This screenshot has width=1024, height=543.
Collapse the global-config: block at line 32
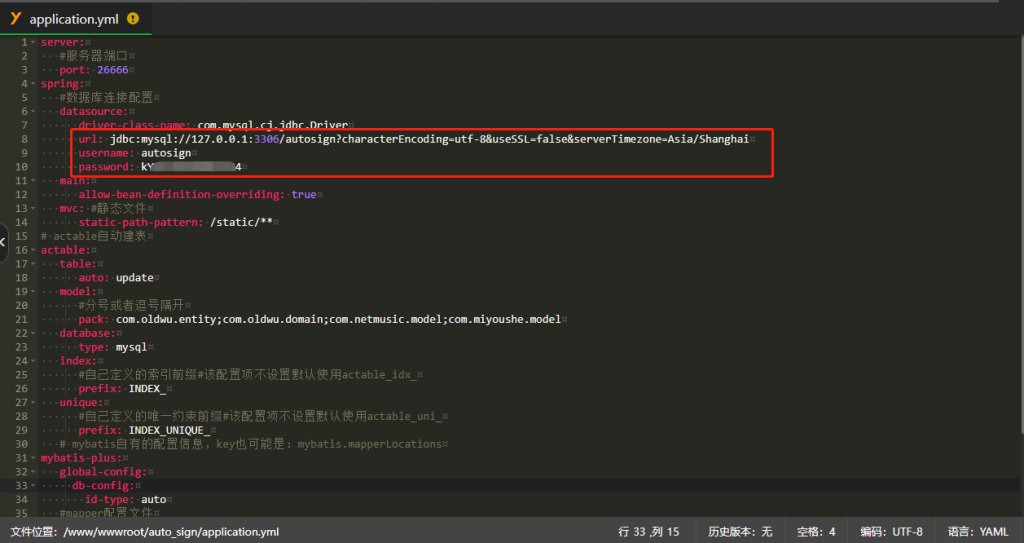pyautogui.click(x=33, y=472)
